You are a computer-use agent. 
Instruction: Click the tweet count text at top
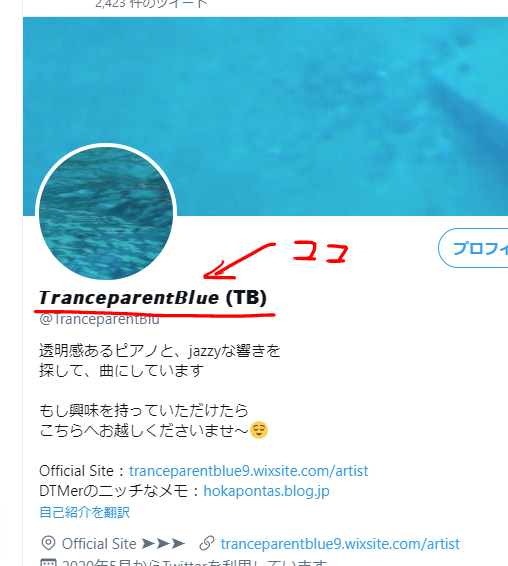tap(152, 4)
